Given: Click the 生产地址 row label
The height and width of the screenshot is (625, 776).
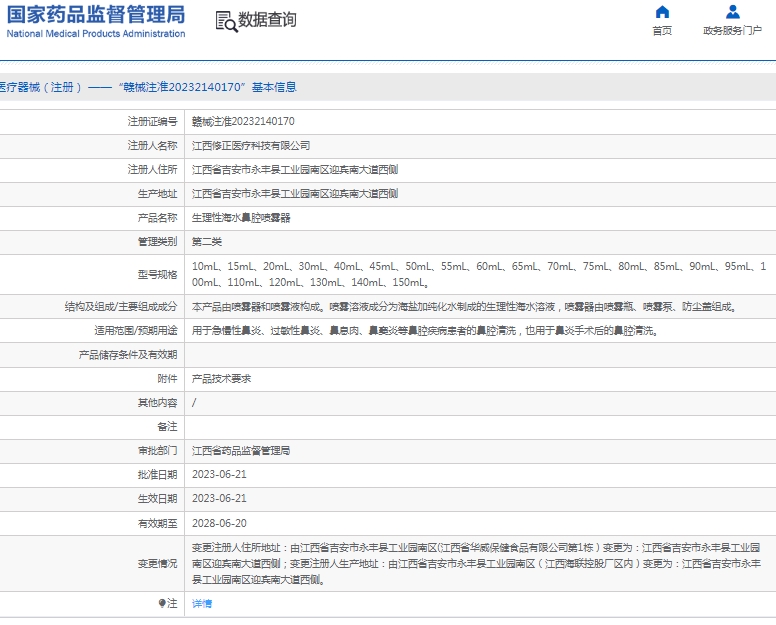Looking at the screenshot, I should (x=157, y=193).
